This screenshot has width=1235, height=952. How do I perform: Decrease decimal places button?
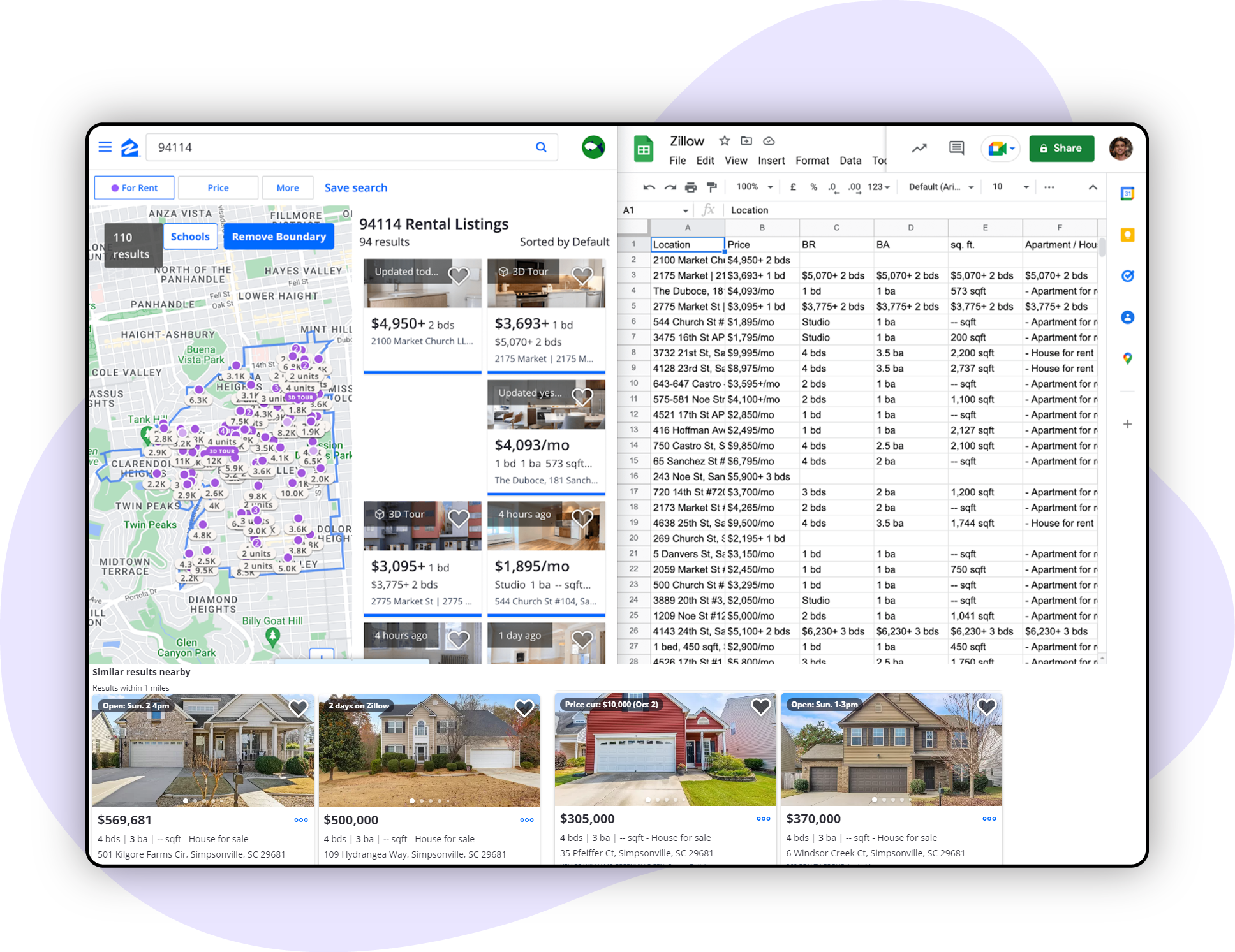832,187
